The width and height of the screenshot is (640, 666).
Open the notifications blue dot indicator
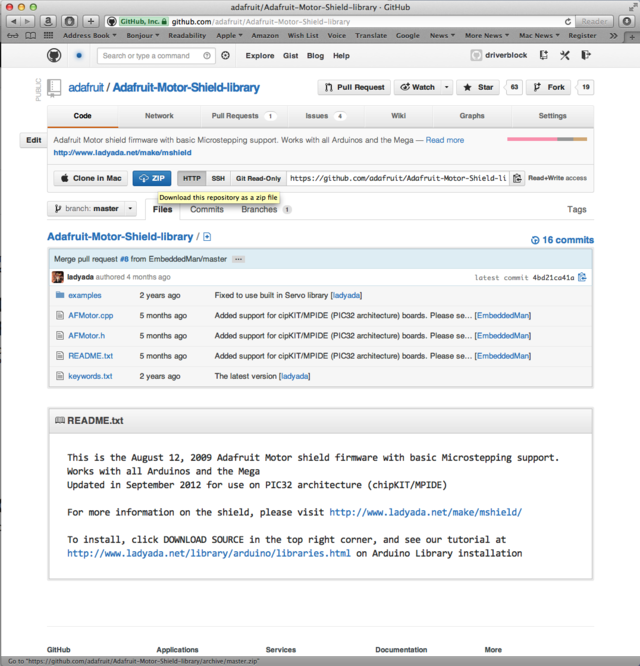point(79,55)
